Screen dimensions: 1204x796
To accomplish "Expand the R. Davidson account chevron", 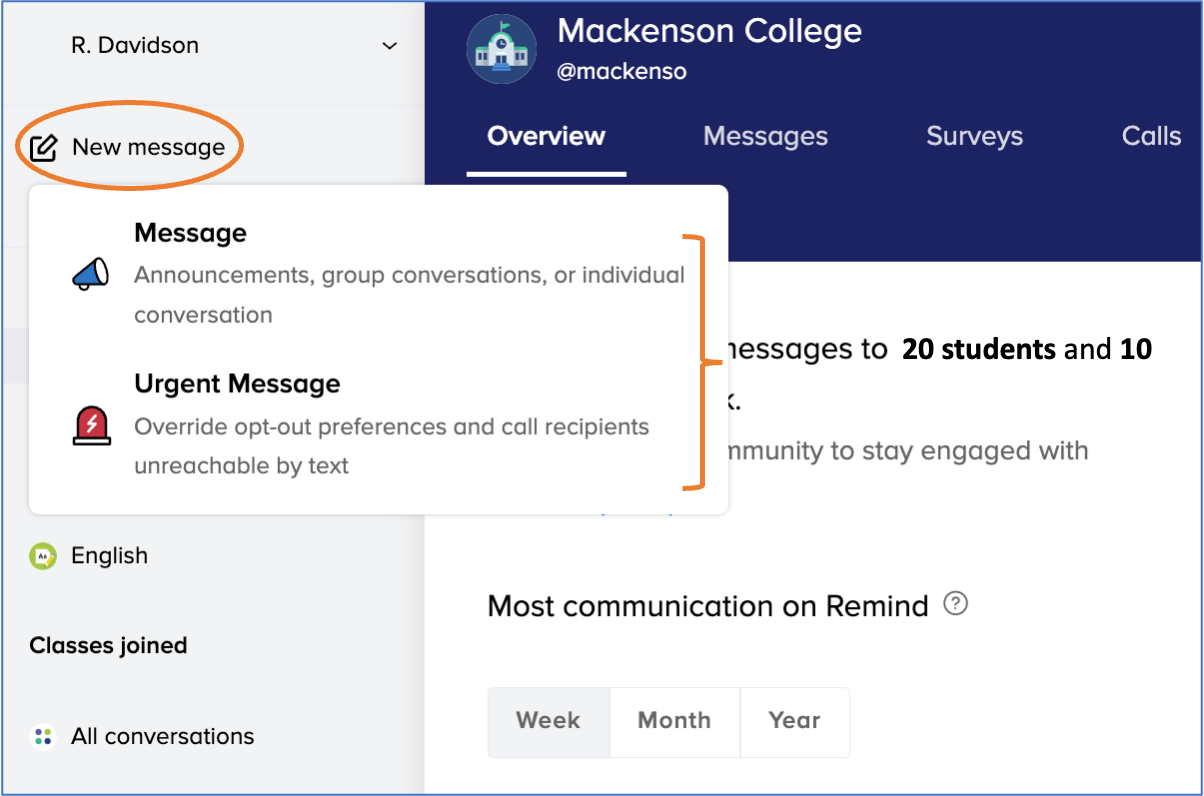I will [x=390, y=46].
